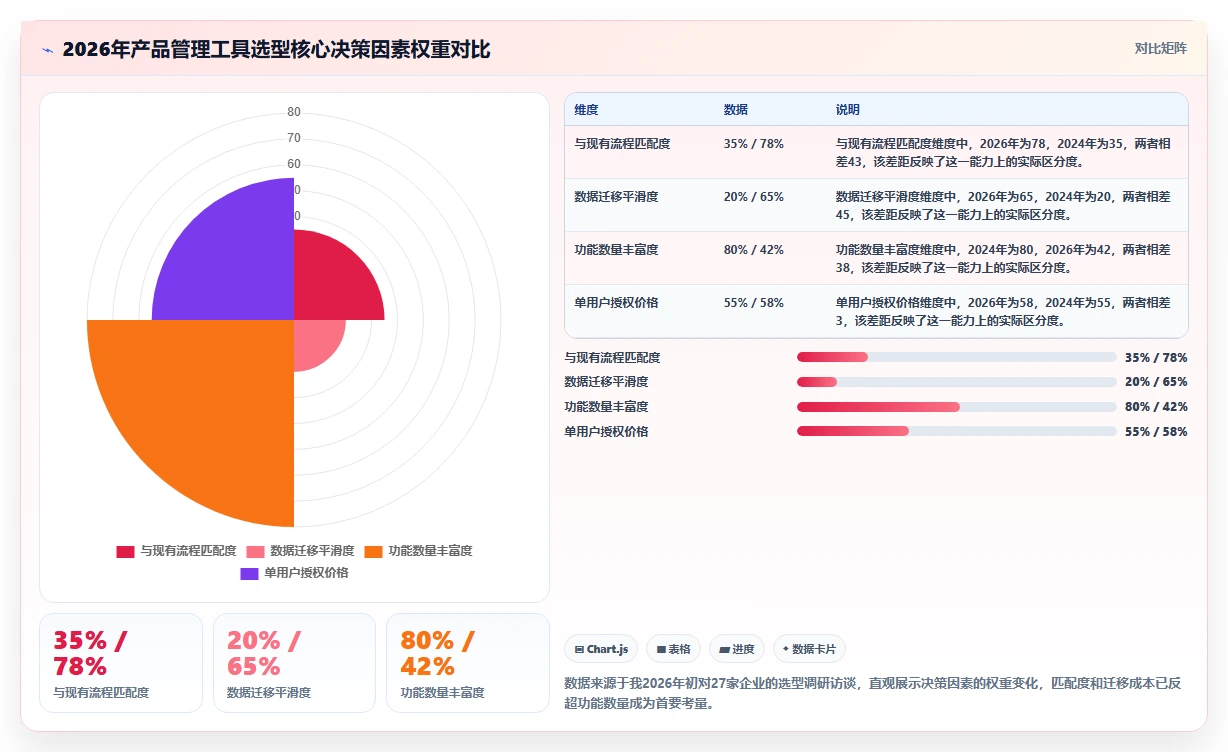Click table cell value 20% / 65%

pos(754,197)
